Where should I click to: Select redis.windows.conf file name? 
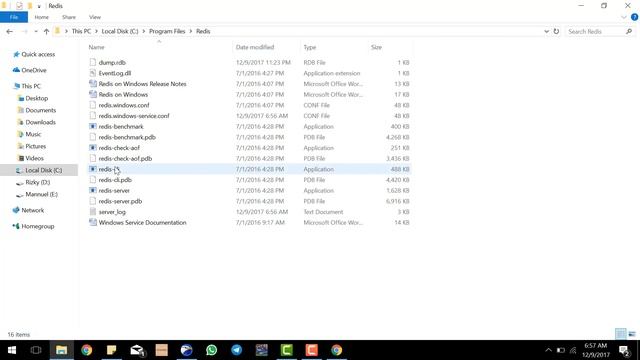coord(124,105)
